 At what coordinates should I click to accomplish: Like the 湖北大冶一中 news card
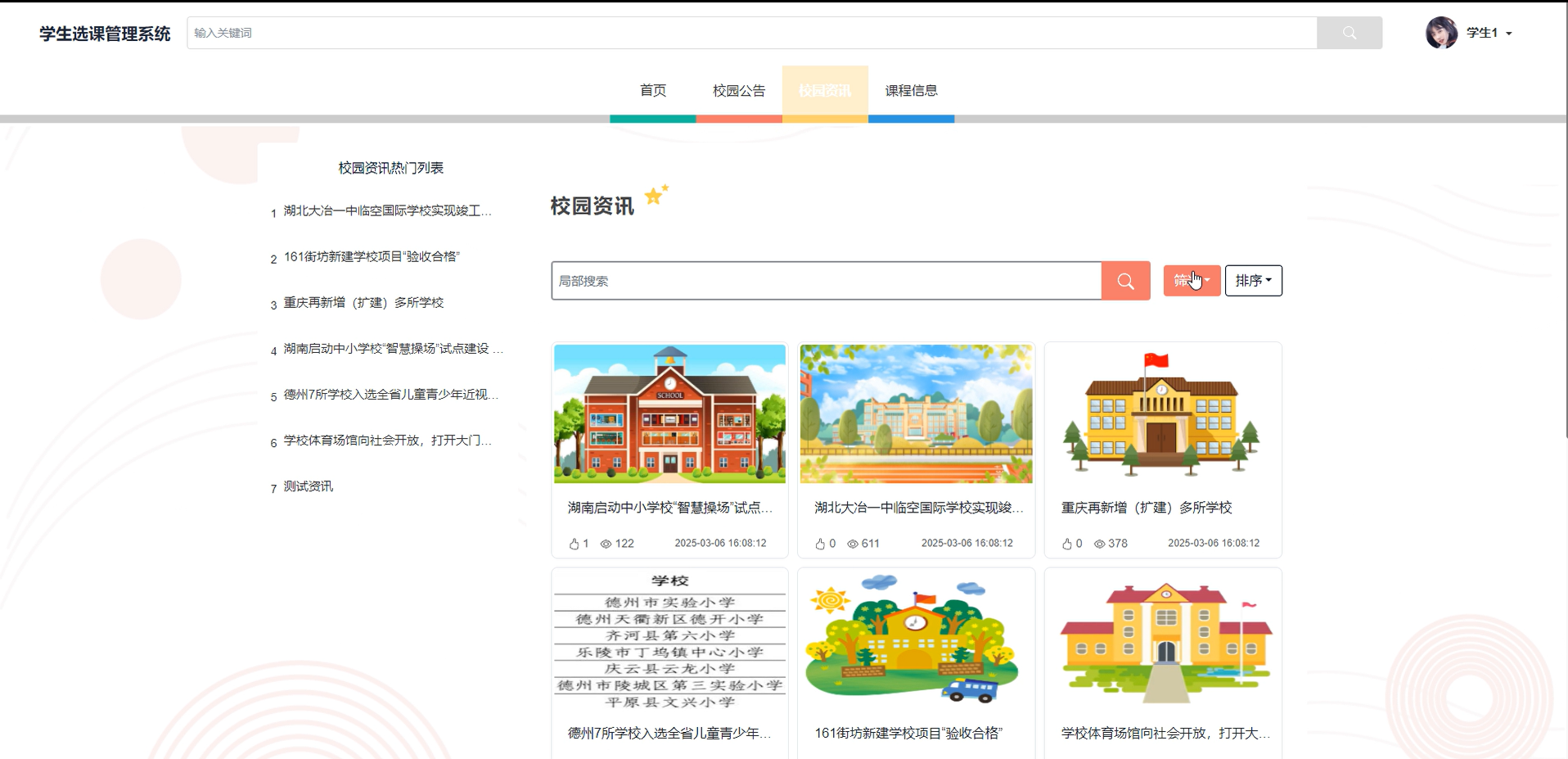pyautogui.click(x=820, y=544)
